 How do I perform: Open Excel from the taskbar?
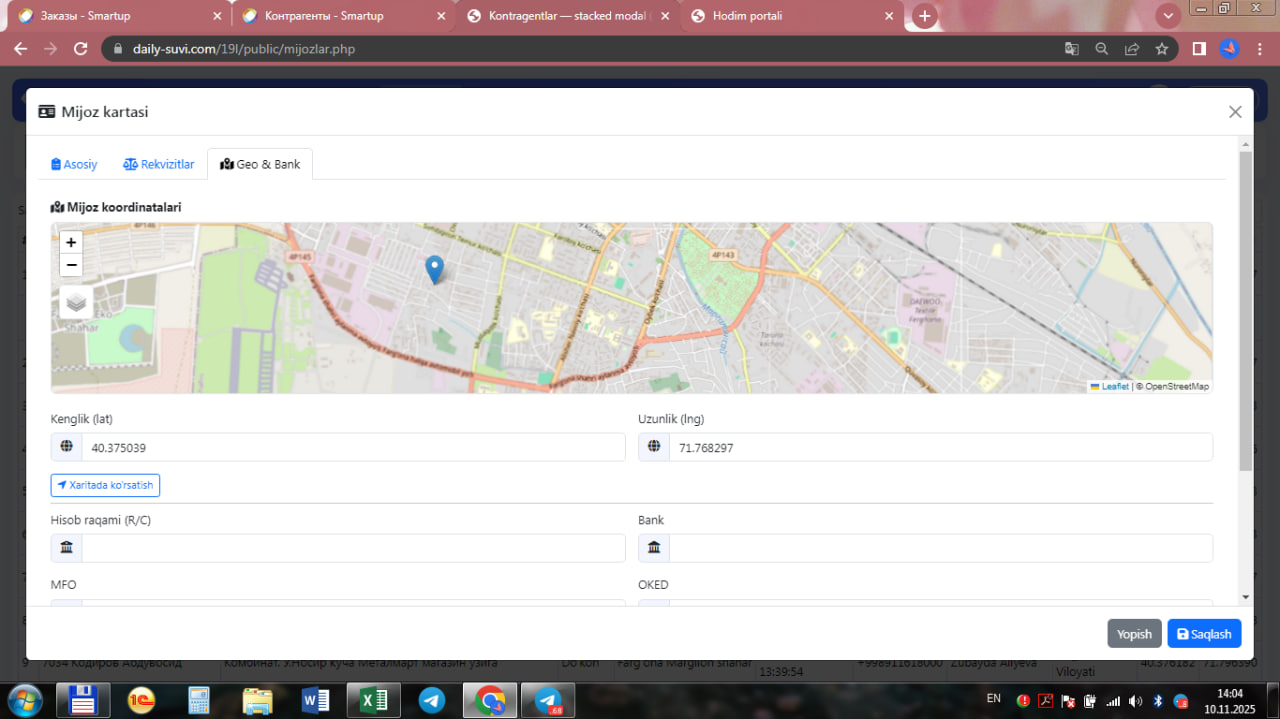373,700
